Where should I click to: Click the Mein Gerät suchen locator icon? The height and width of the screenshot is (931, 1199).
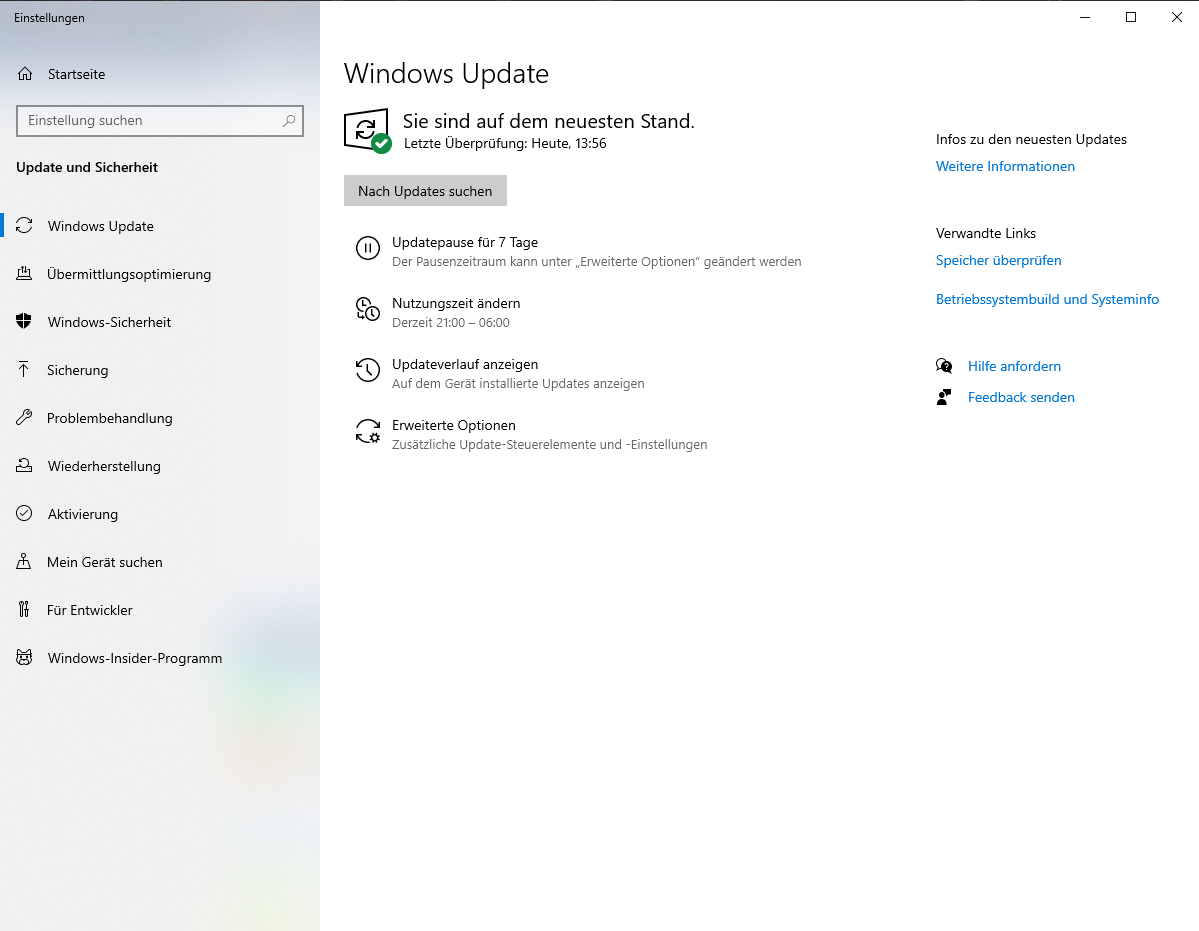(24, 562)
